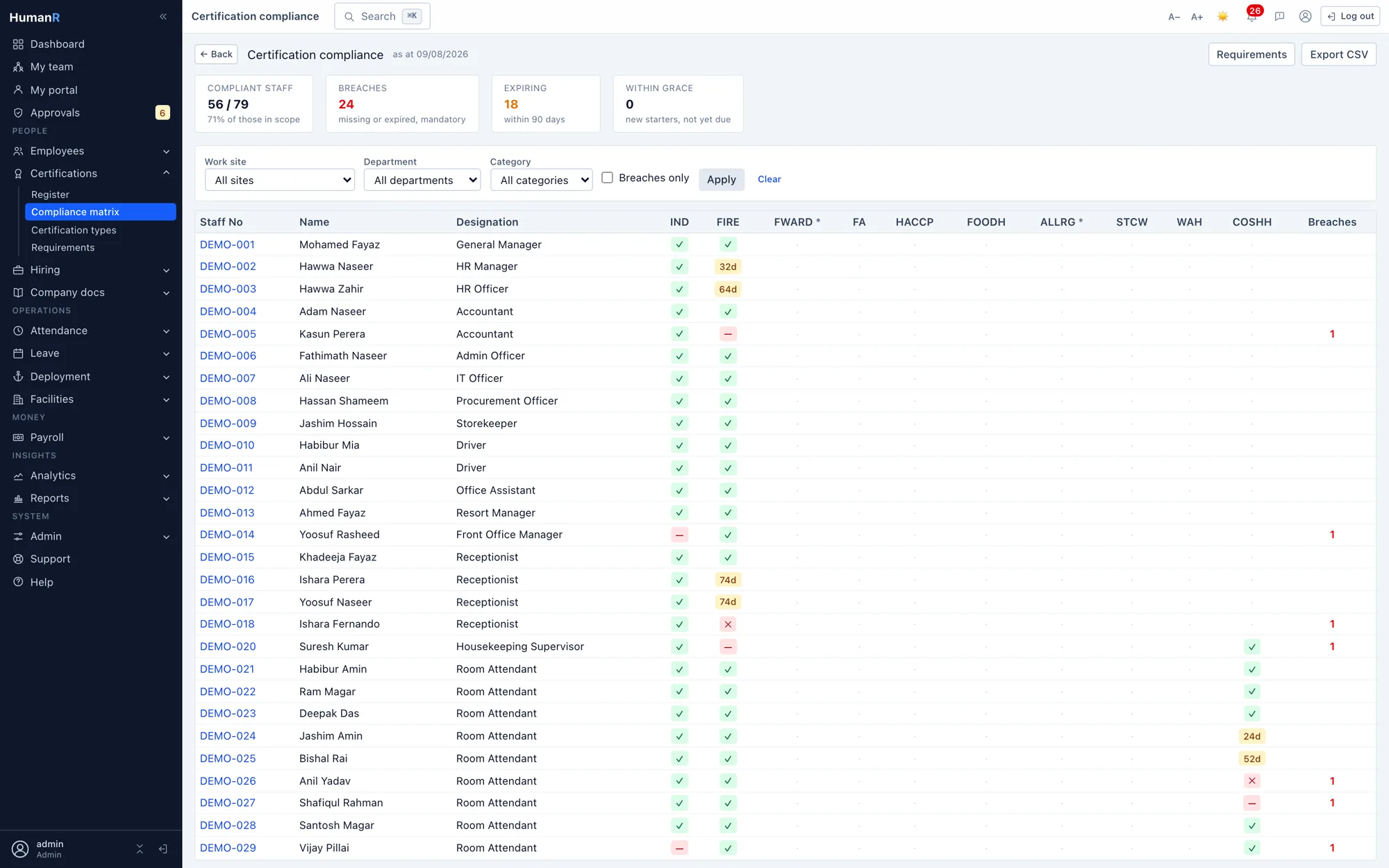This screenshot has width=1389, height=868.
Task: Click the icon beside admin logout icon
Action: click(x=140, y=849)
